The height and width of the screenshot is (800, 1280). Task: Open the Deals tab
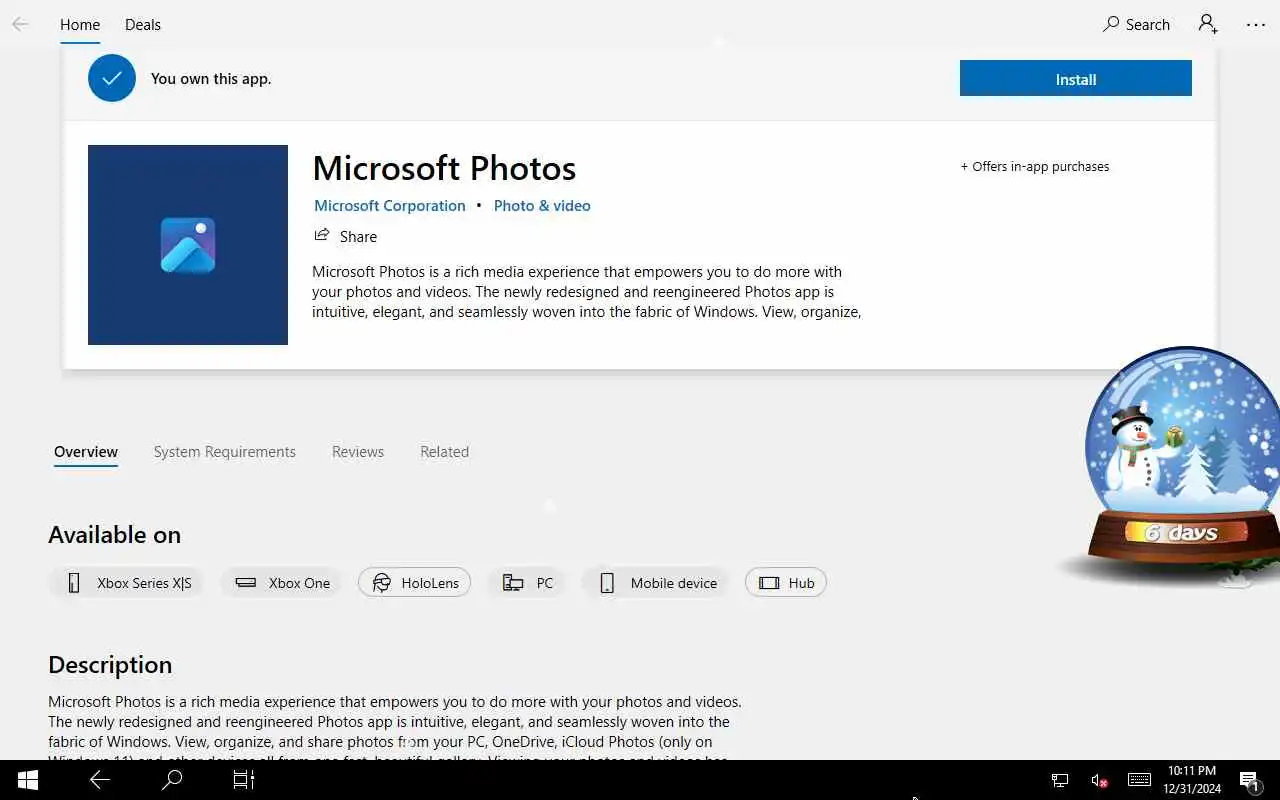coord(143,25)
